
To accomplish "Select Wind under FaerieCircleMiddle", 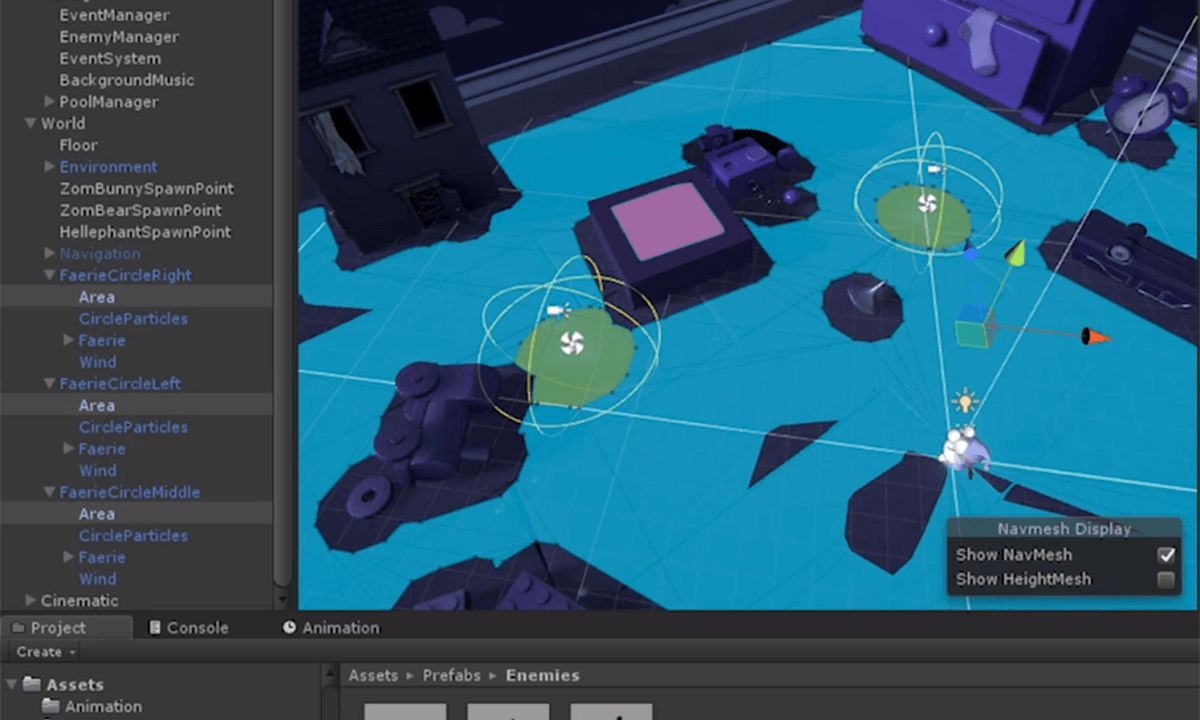I will [x=98, y=579].
